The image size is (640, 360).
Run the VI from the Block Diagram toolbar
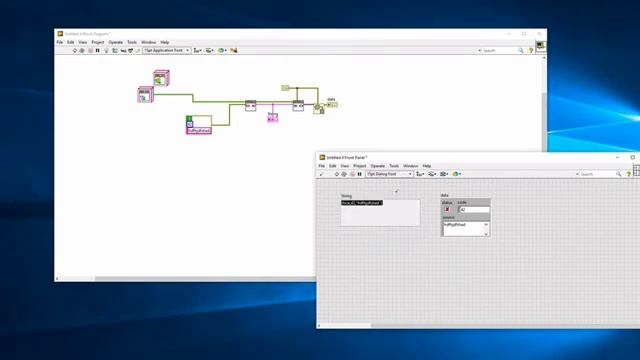[75, 51]
